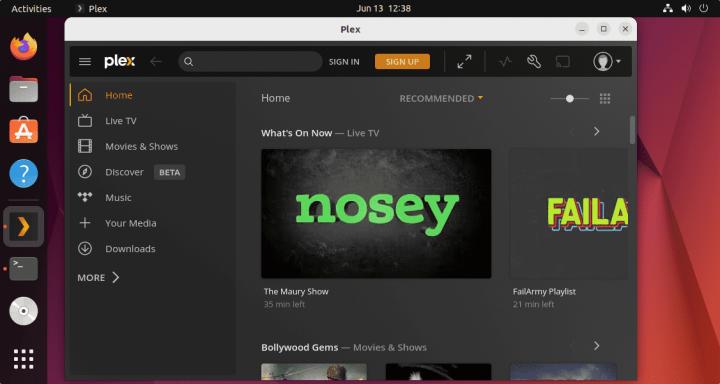The height and width of the screenshot is (384, 720).
Task: Open the FailArmy thumbnail
Action: (x=569, y=213)
